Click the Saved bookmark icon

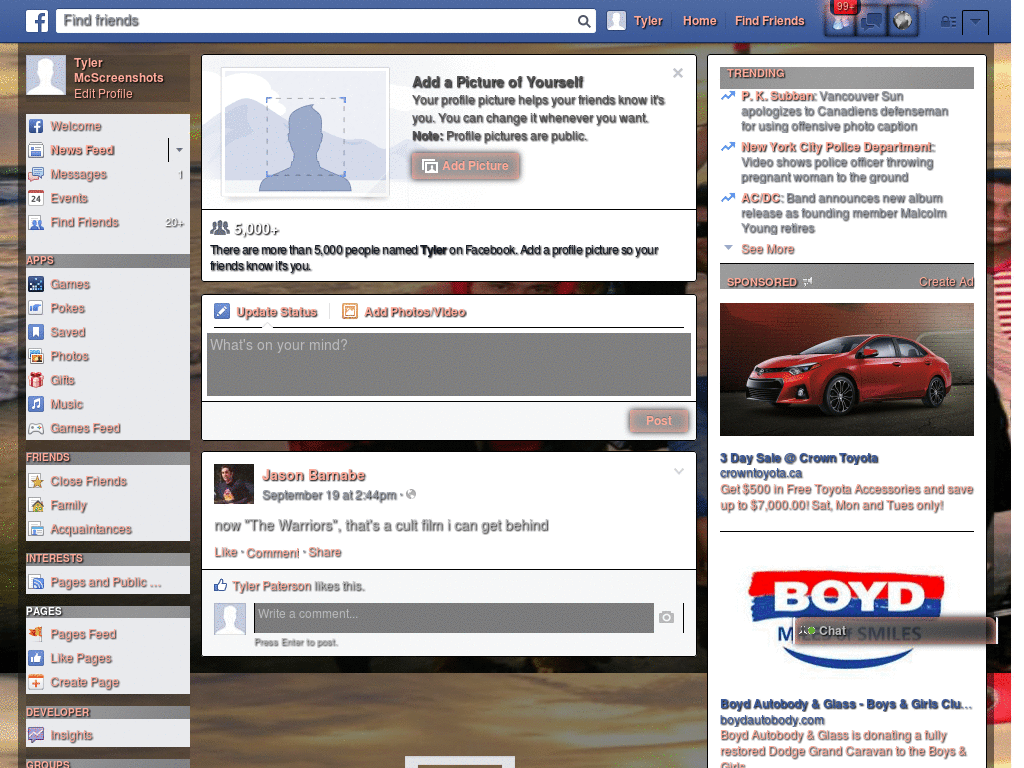pos(36,332)
